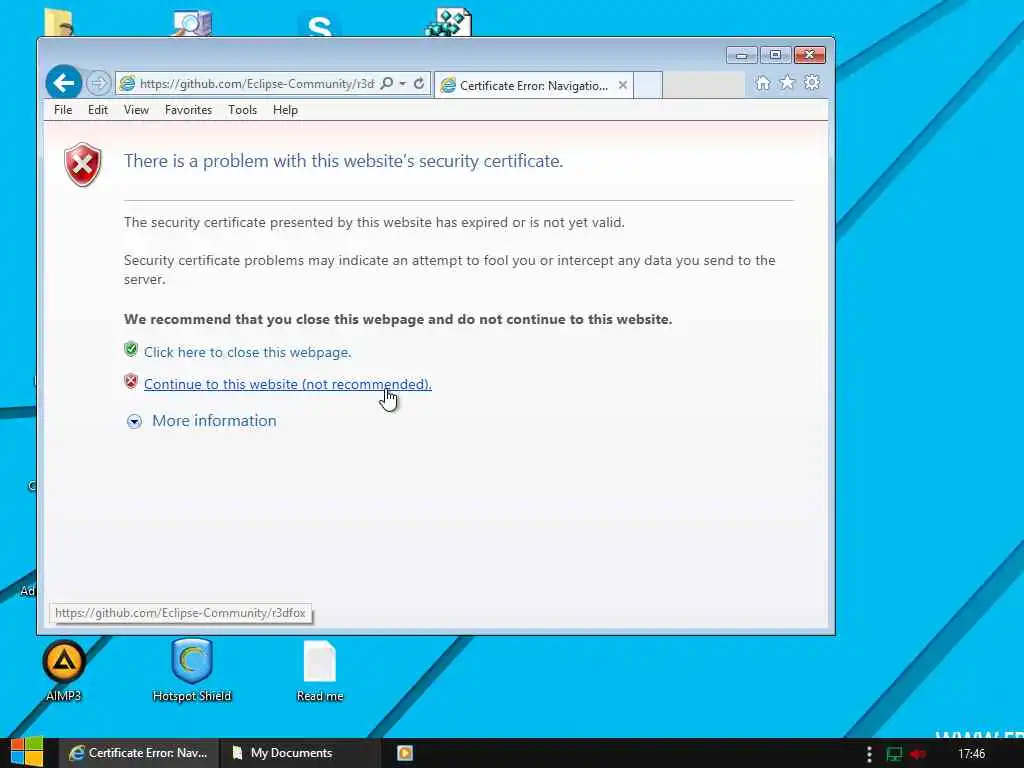
Task: Select the network cubes desktop icon
Action: 448,22
